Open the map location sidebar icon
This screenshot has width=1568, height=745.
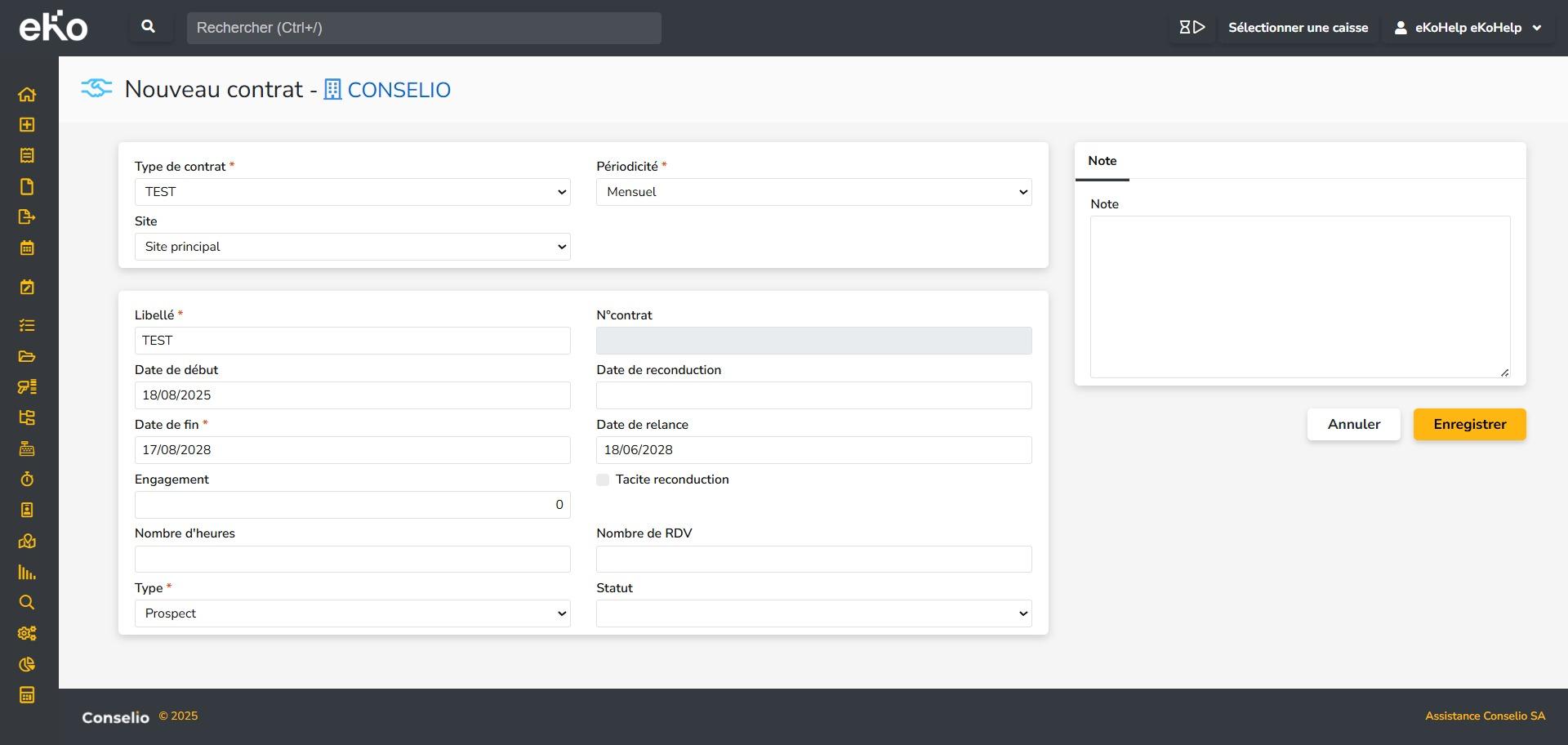coord(27,542)
